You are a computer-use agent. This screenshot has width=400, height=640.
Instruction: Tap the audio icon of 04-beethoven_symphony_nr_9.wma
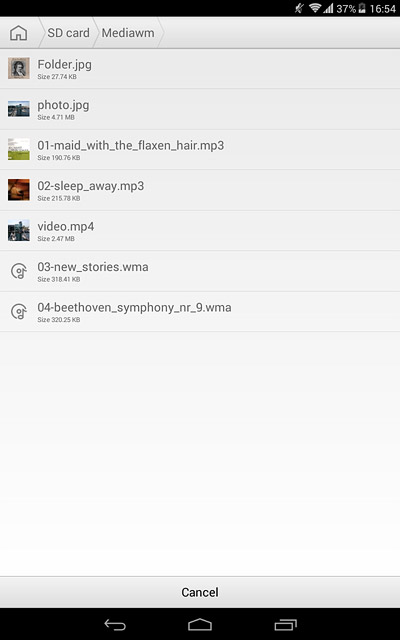(19, 311)
